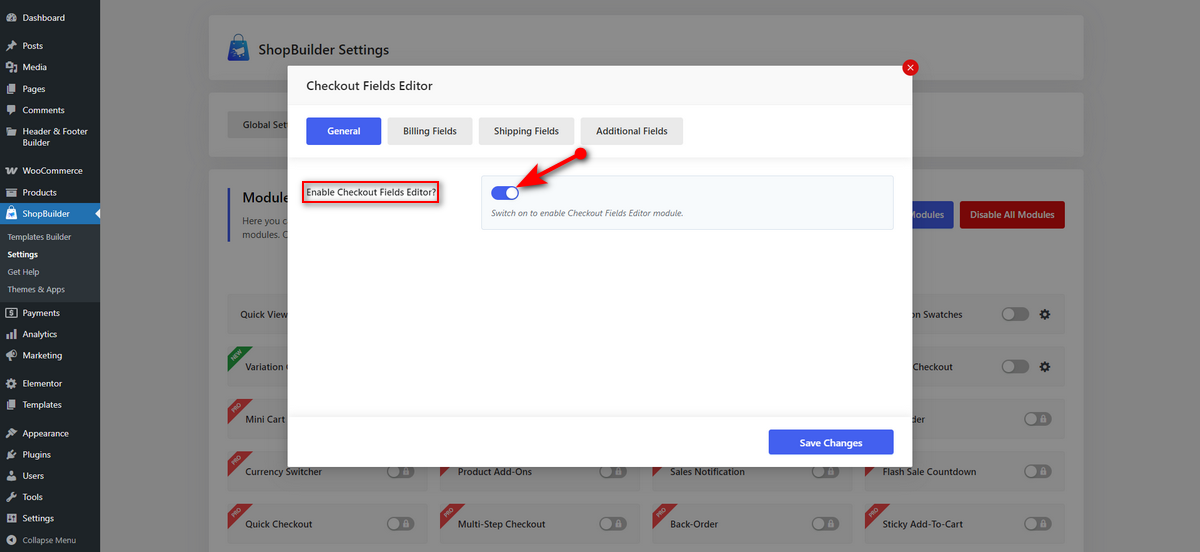Click the Currency Switcher module card
Screen dimensions: 1200x552
(327, 471)
